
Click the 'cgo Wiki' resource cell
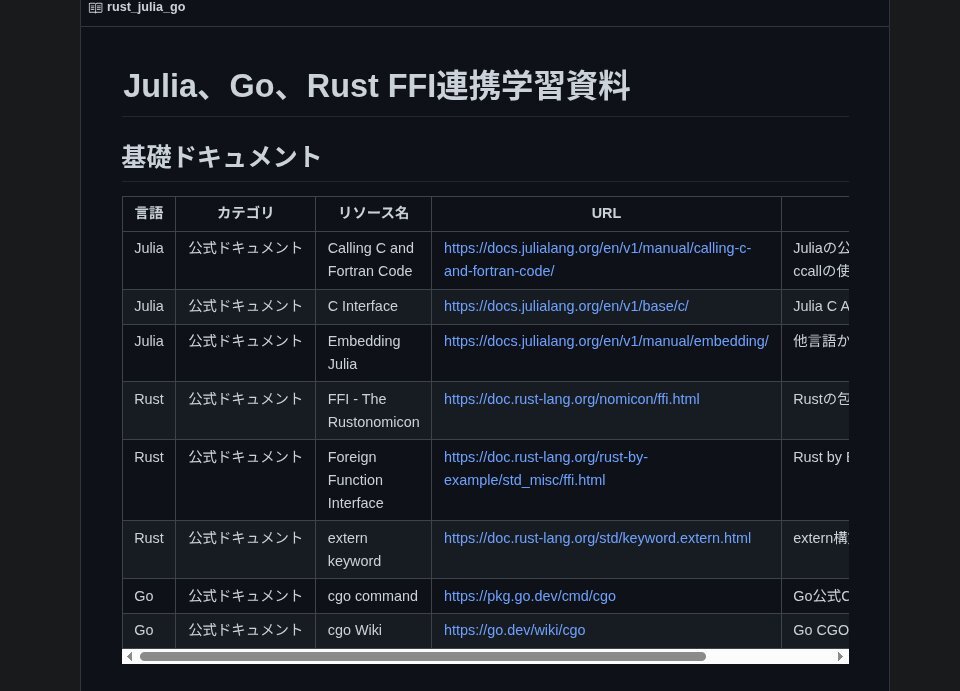tap(373, 631)
